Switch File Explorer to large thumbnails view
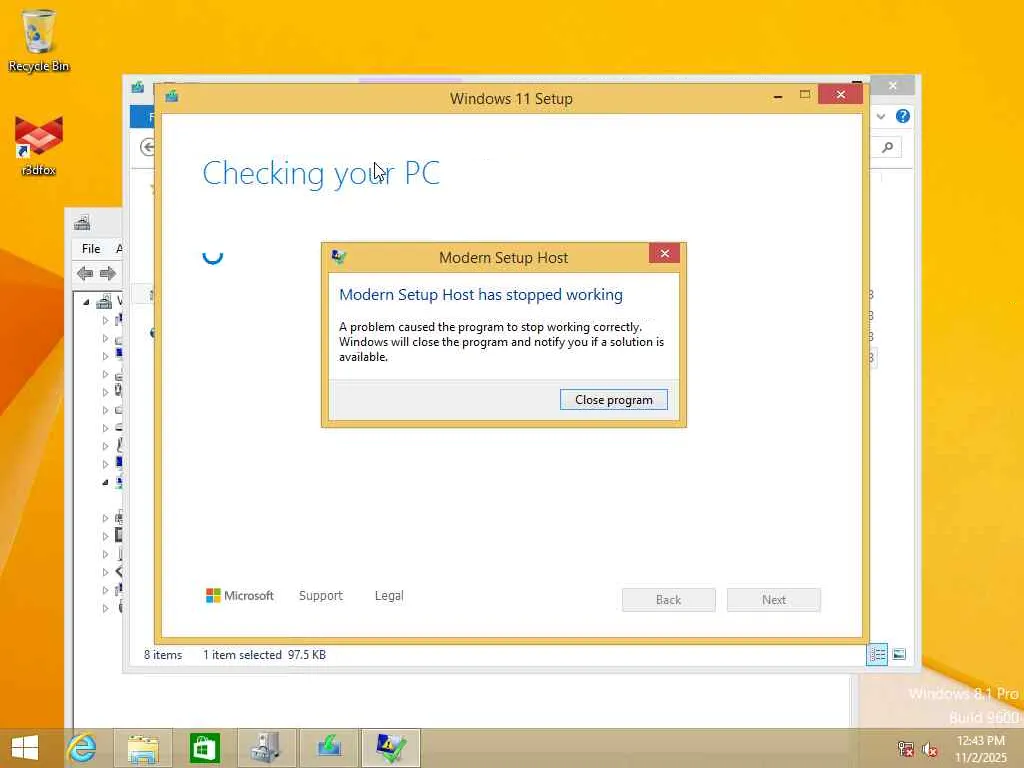The image size is (1024, 768). click(899, 654)
